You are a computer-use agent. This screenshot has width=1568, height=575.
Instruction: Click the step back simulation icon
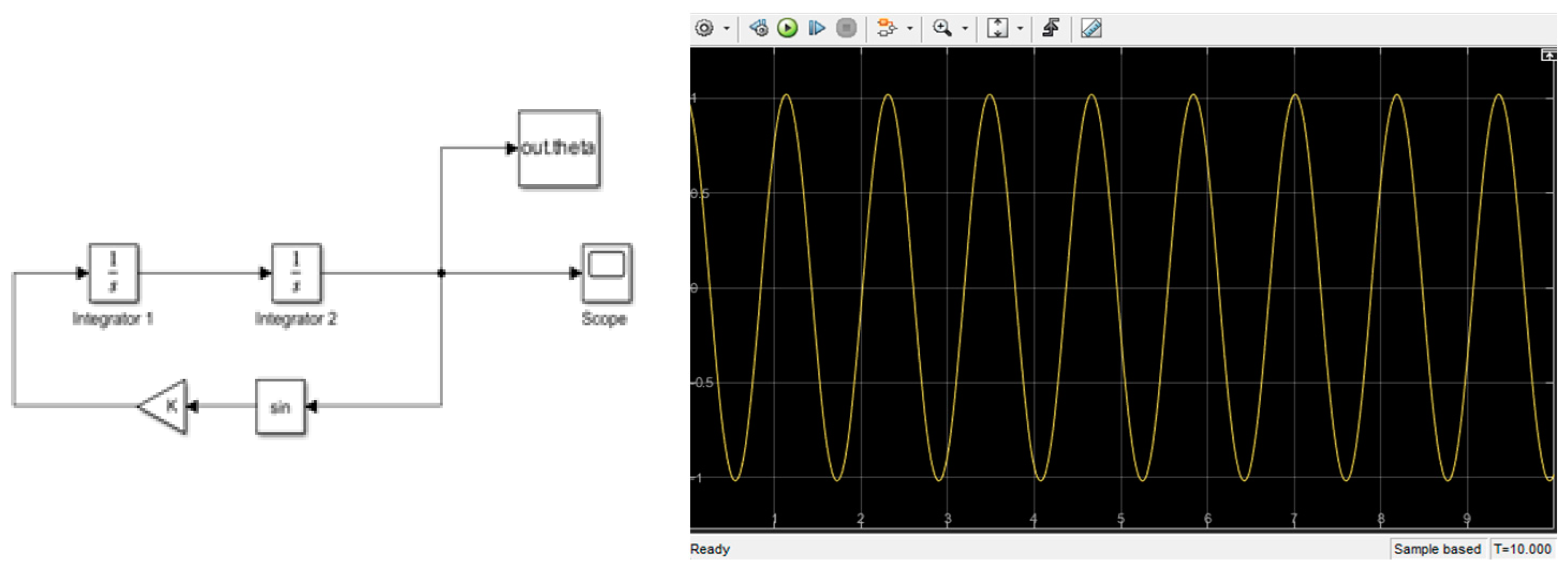coord(758,28)
